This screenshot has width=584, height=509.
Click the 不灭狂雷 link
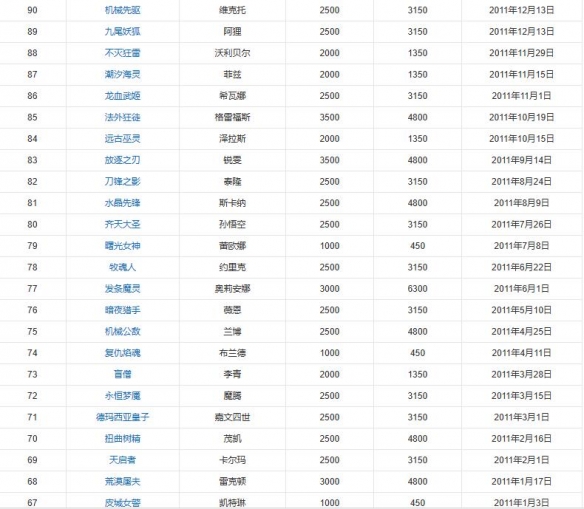pos(123,53)
